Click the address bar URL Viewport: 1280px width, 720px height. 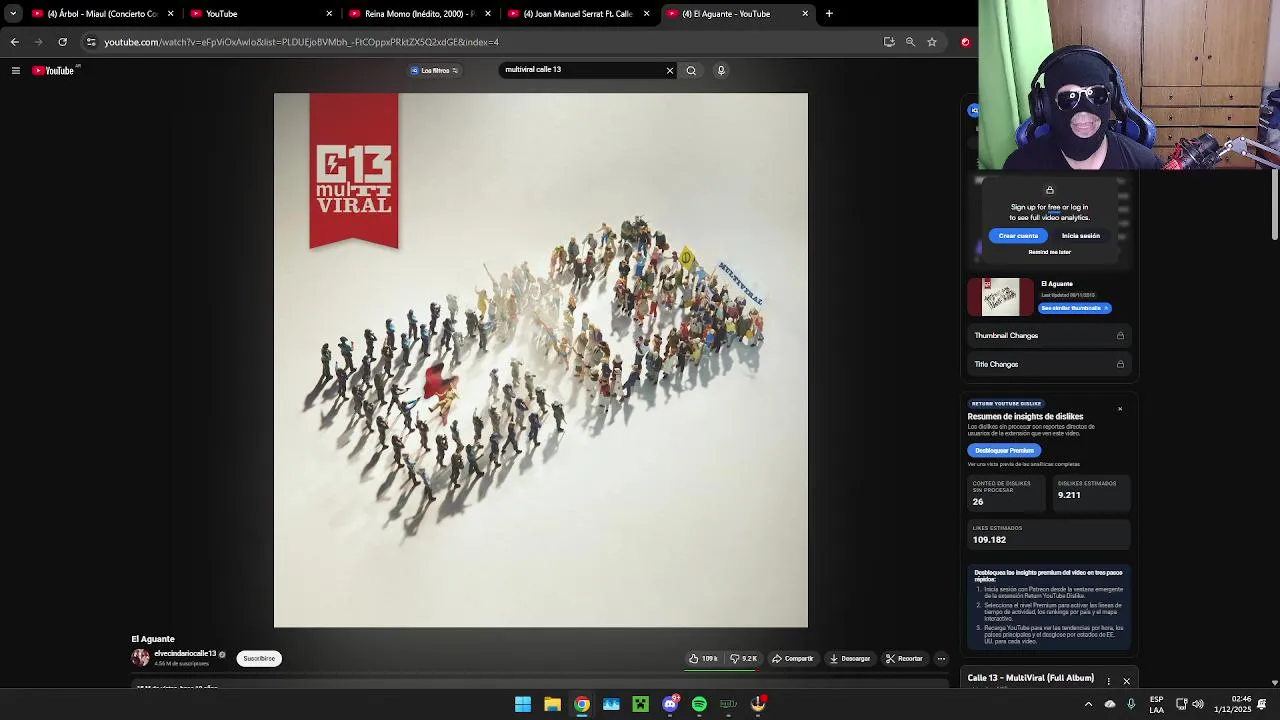[301, 42]
